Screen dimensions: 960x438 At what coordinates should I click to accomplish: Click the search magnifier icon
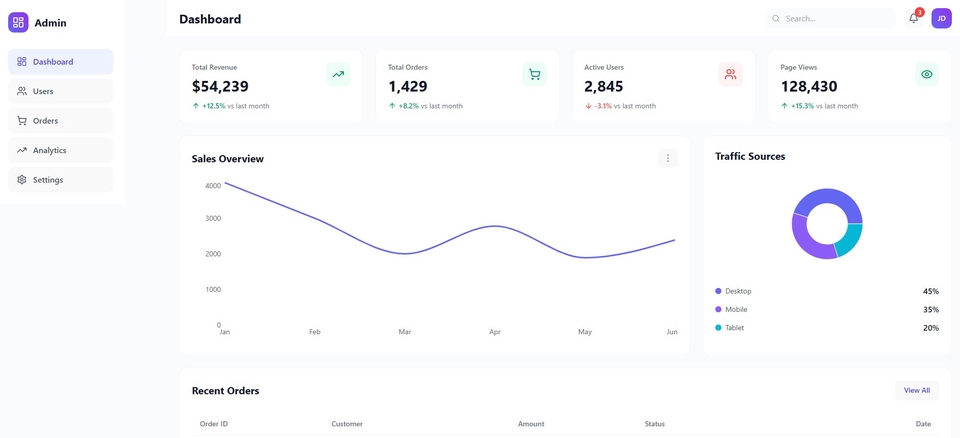click(x=776, y=18)
